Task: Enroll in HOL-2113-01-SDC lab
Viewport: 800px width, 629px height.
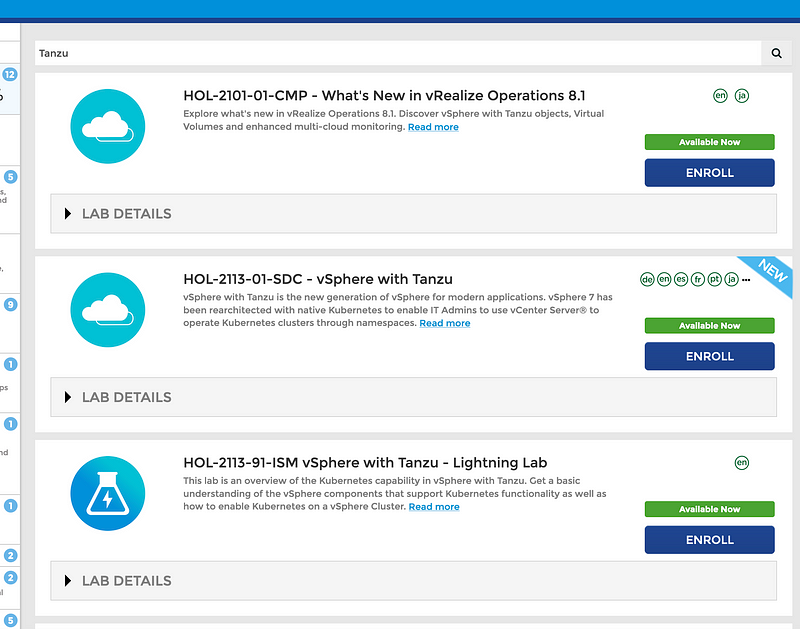Action: click(x=709, y=356)
